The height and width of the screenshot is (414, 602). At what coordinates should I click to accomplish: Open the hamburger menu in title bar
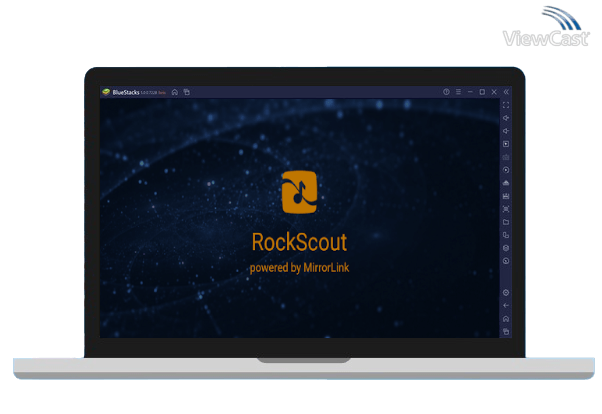[x=458, y=92]
